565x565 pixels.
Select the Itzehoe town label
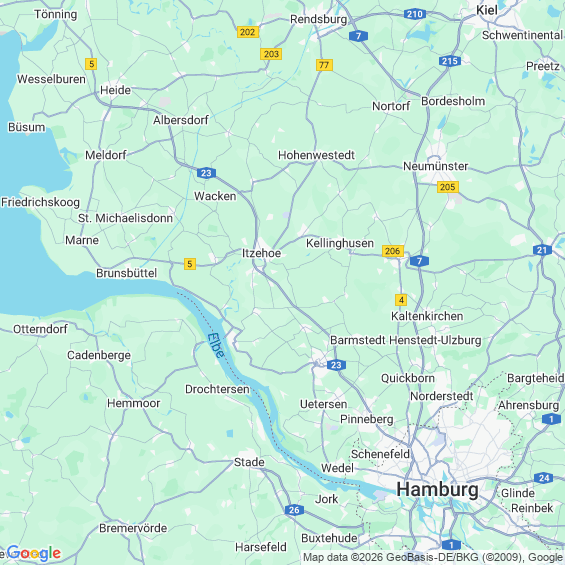click(x=261, y=253)
